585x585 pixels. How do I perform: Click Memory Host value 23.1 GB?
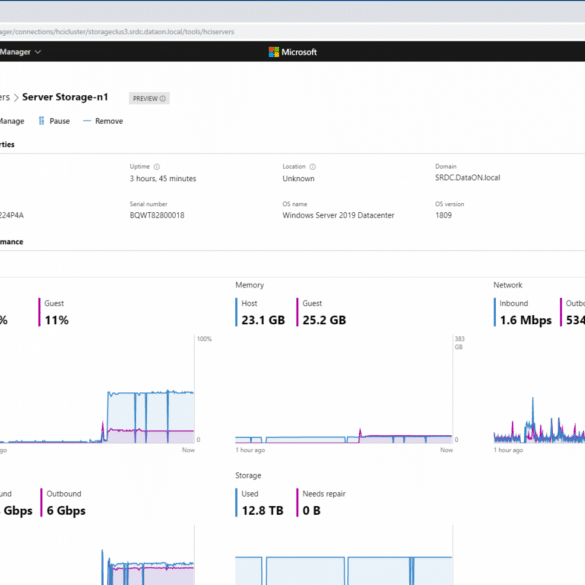tap(263, 320)
